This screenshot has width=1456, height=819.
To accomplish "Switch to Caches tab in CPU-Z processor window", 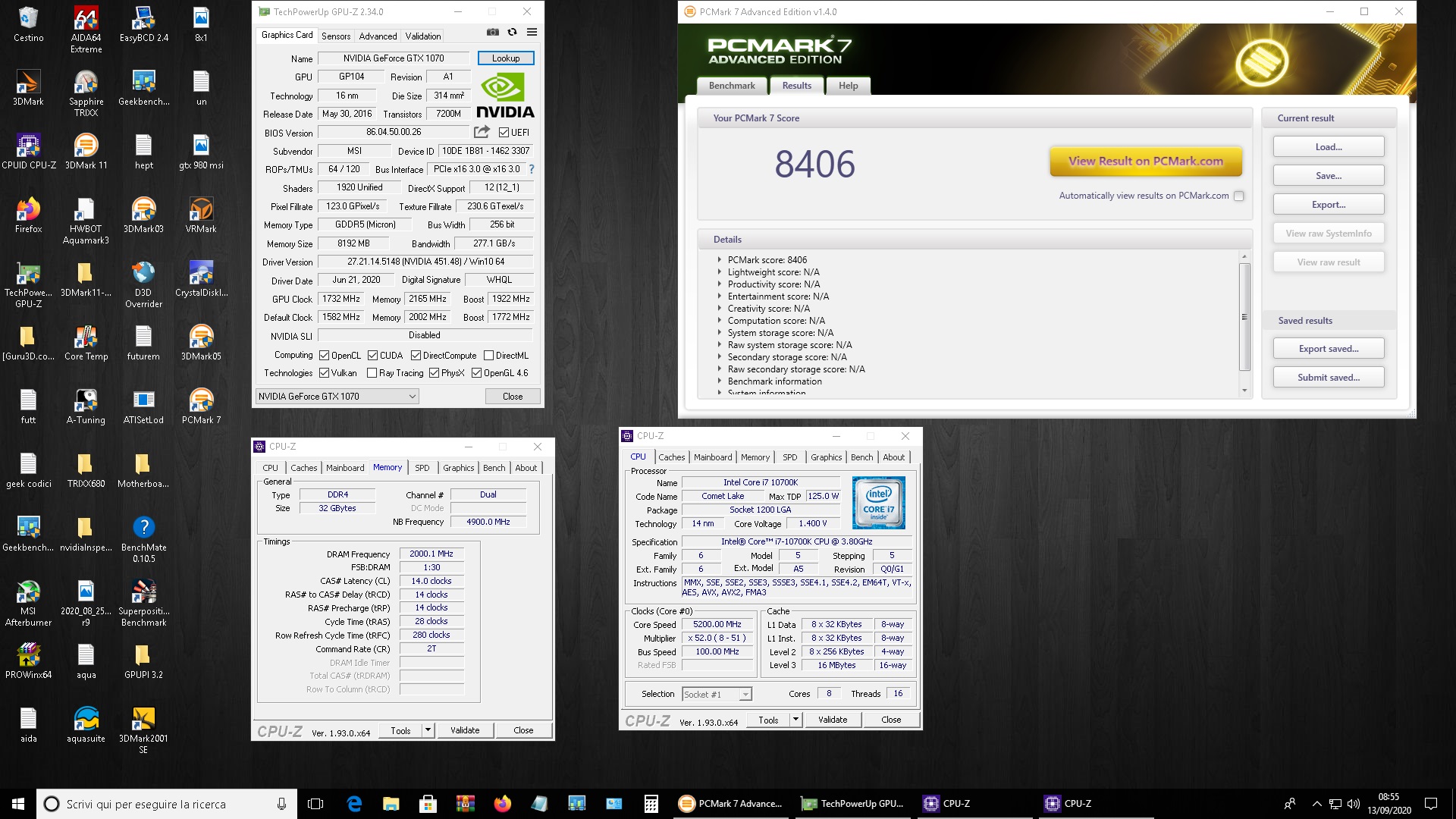I will [x=671, y=457].
